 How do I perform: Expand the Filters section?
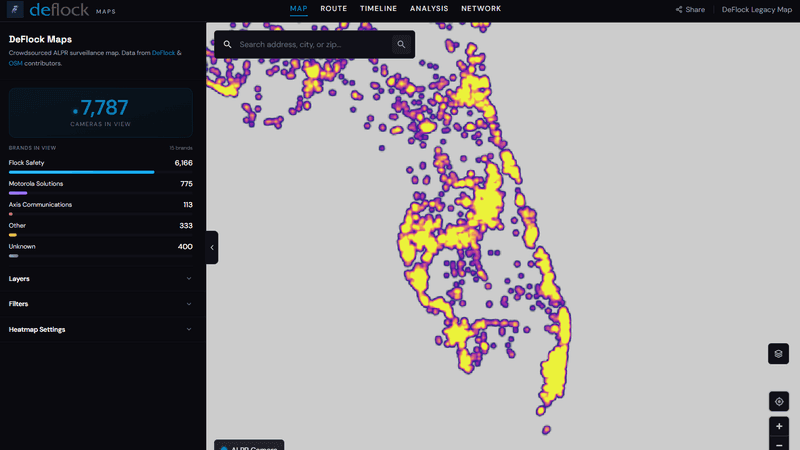click(101, 304)
